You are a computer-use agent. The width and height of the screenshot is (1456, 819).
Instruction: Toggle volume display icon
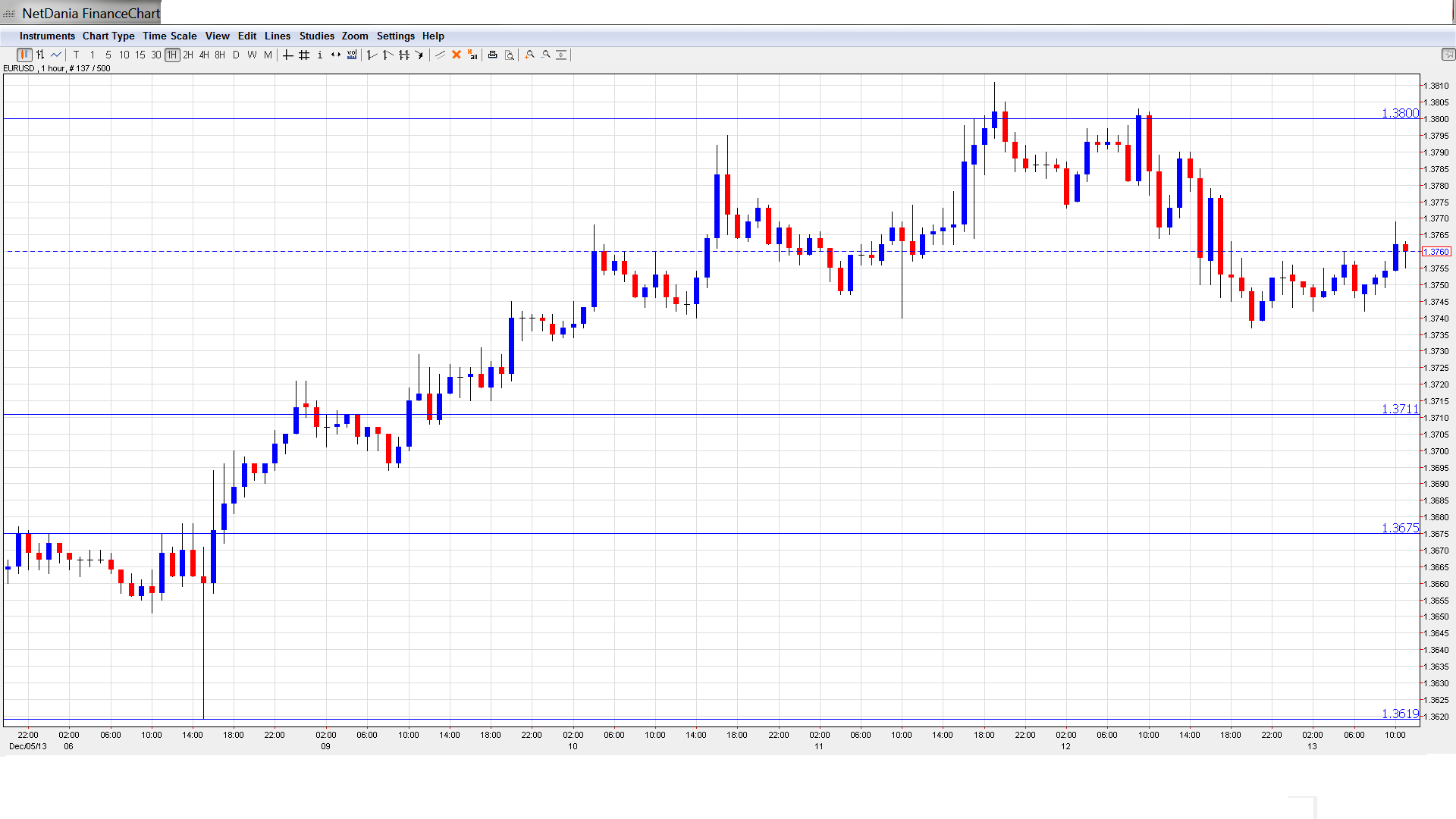352,55
